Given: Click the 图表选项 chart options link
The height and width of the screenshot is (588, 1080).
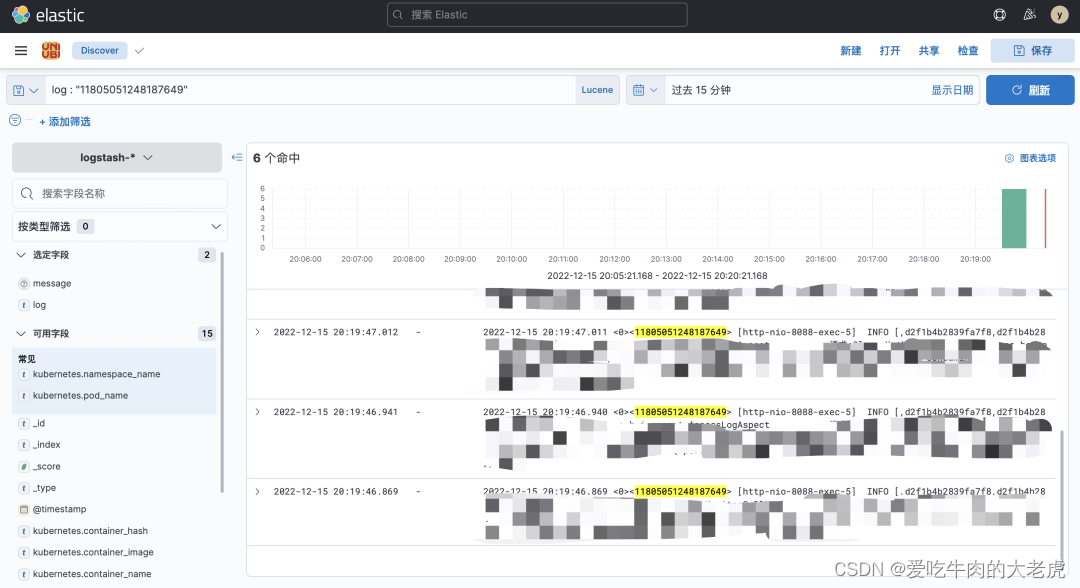Looking at the screenshot, I should coord(1037,158).
